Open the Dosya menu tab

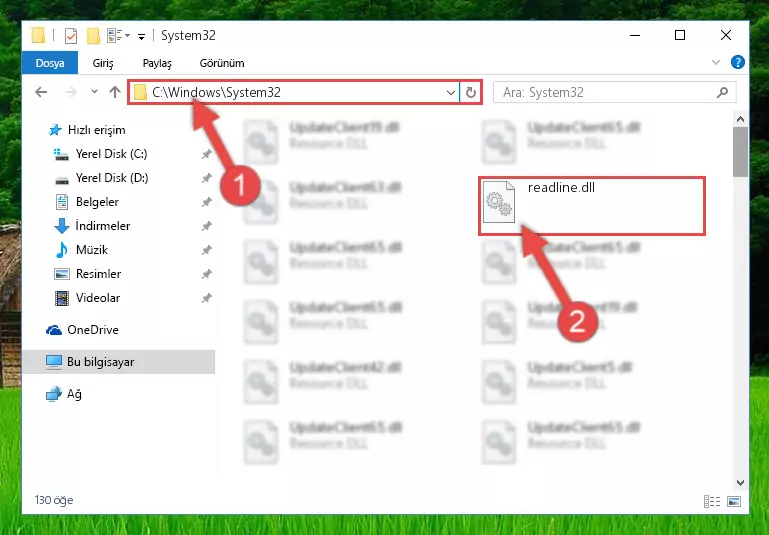[50, 63]
